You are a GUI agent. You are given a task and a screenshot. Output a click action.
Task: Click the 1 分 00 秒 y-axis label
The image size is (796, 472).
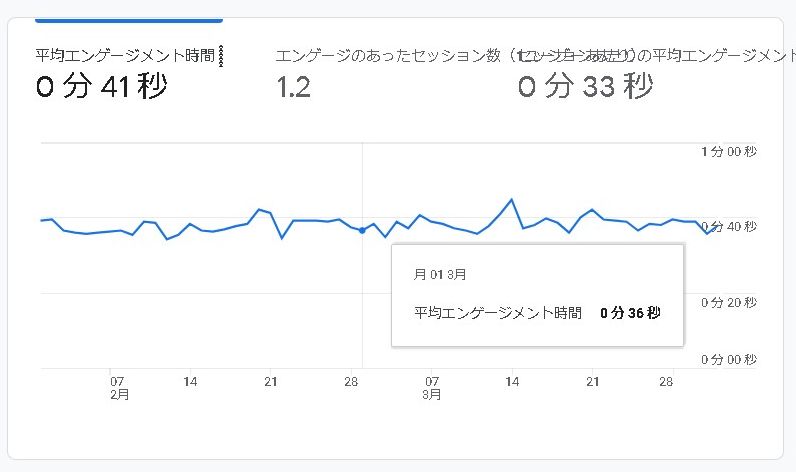point(728,151)
